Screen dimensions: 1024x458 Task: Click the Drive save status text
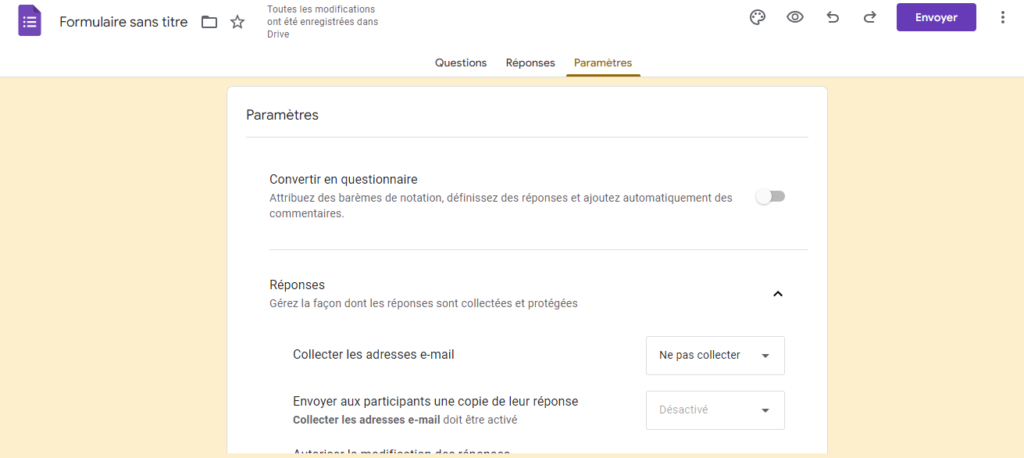(323, 22)
